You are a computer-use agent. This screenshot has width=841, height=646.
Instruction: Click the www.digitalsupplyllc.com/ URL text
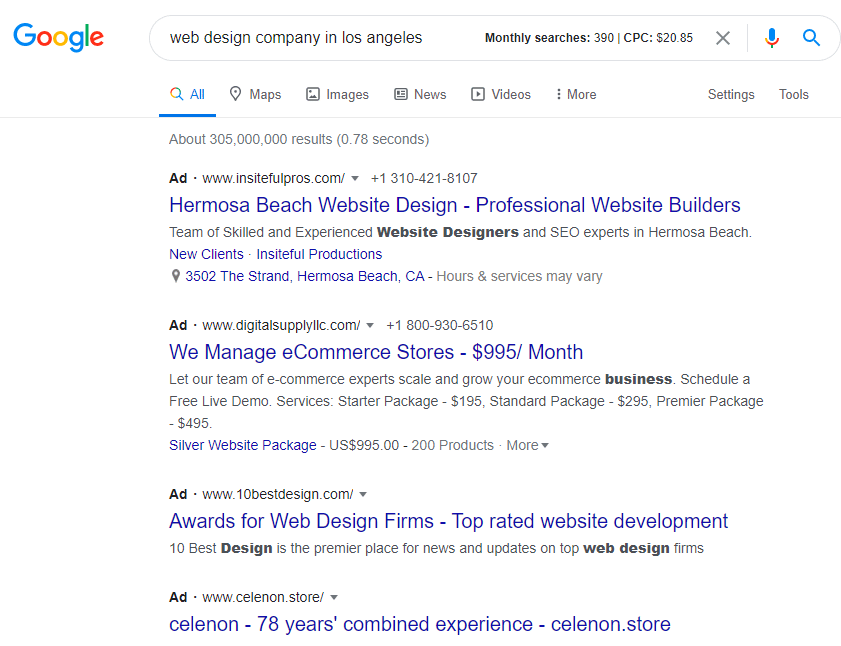pos(281,325)
